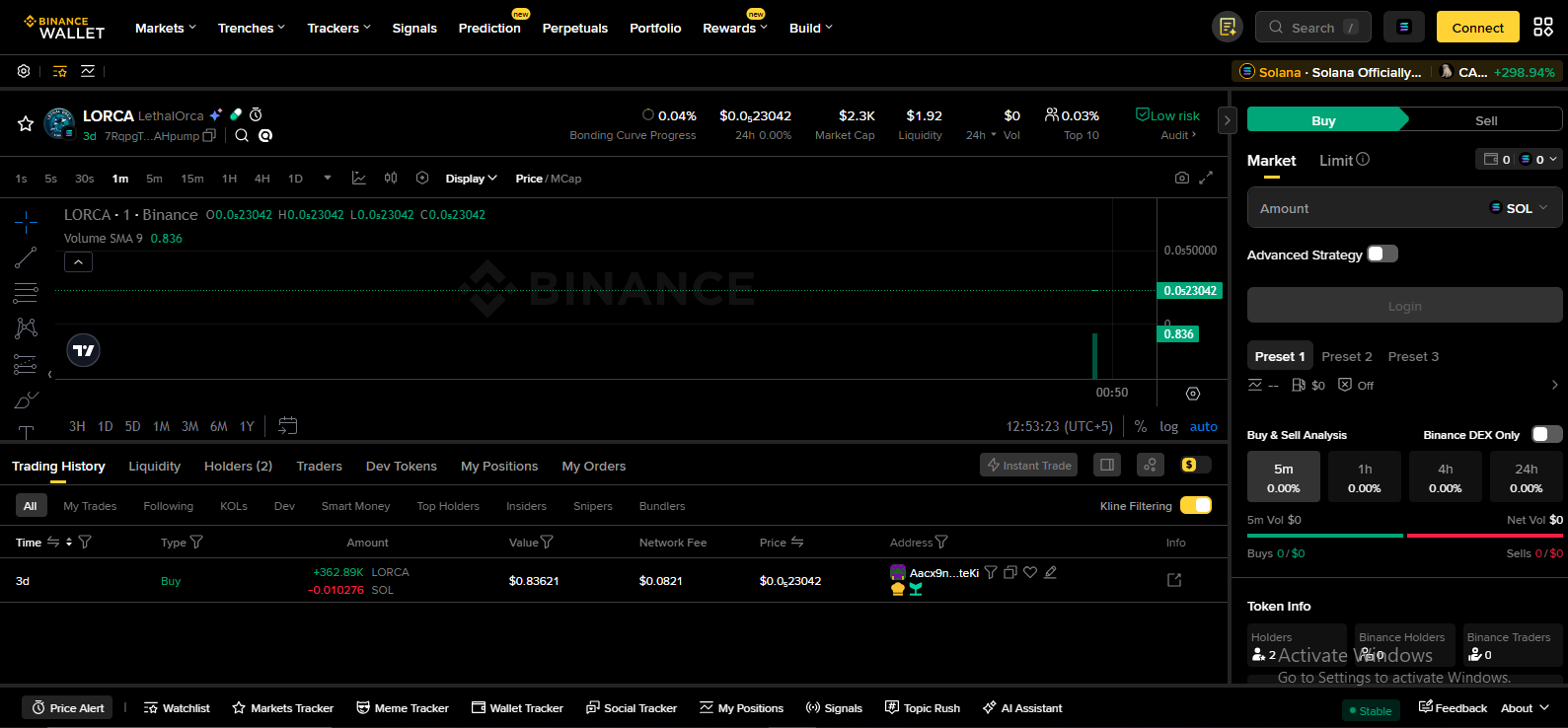The image size is (1568, 728).
Task: Toggle the dollar currency switch beside Instant Trade
Action: point(1195,465)
